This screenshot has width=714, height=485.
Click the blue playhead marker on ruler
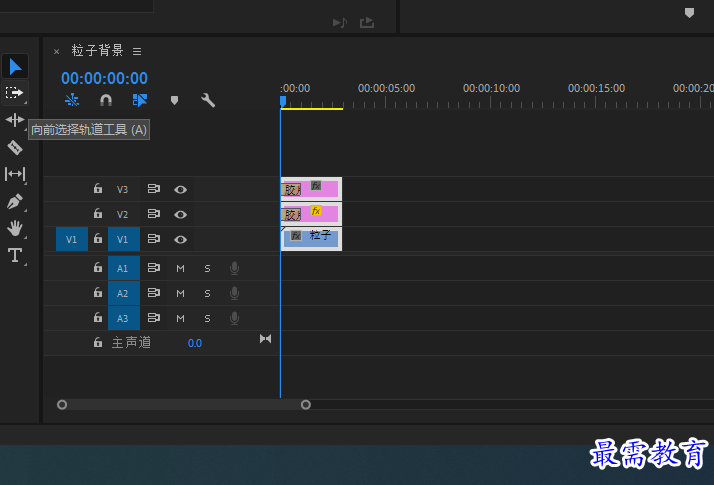tap(283, 101)
